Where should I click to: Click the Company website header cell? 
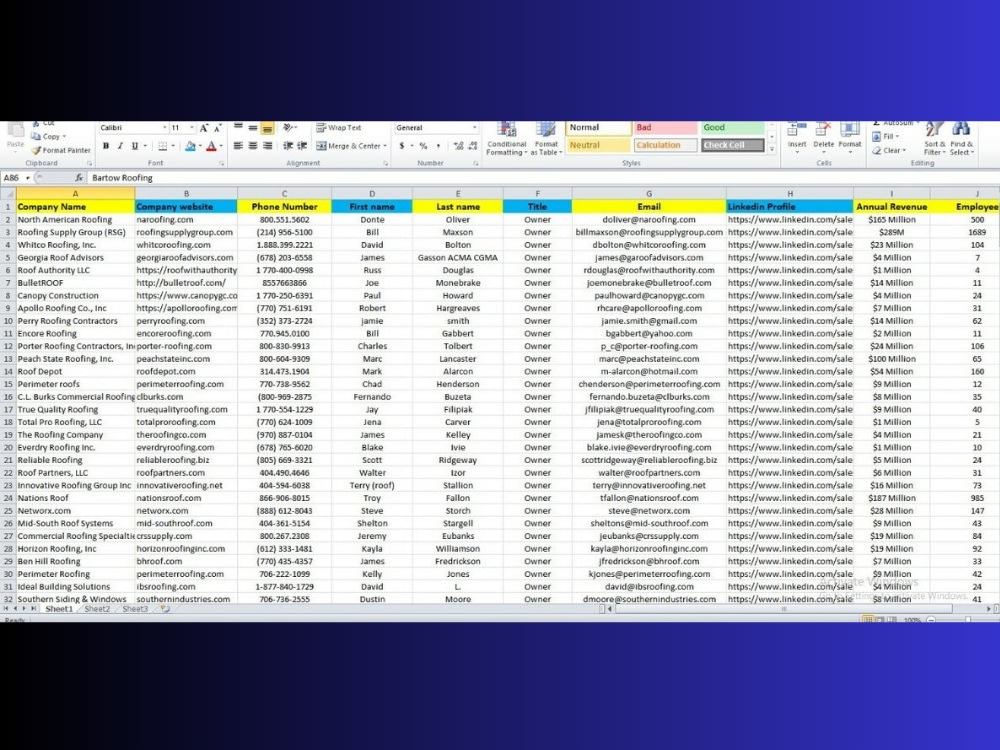click(x=186, y=207)
